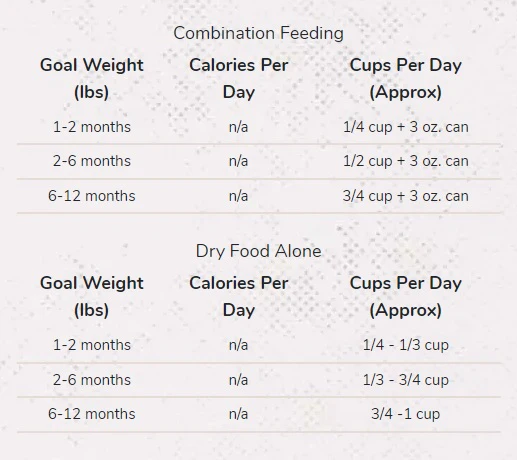Click the 1/4 - 1/3 cup cell
This screenshot has width=517, height=460.
click(406, 345)
